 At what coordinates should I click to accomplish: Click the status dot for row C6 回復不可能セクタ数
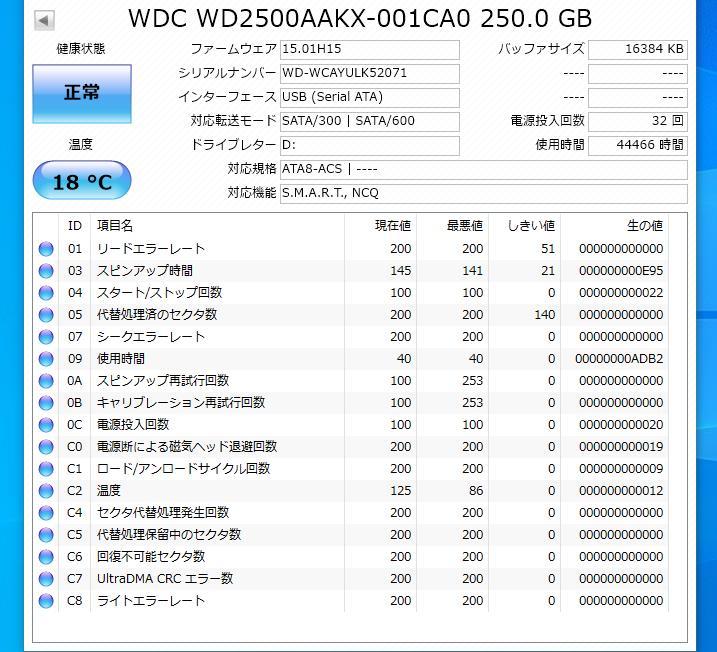point(46,557)
